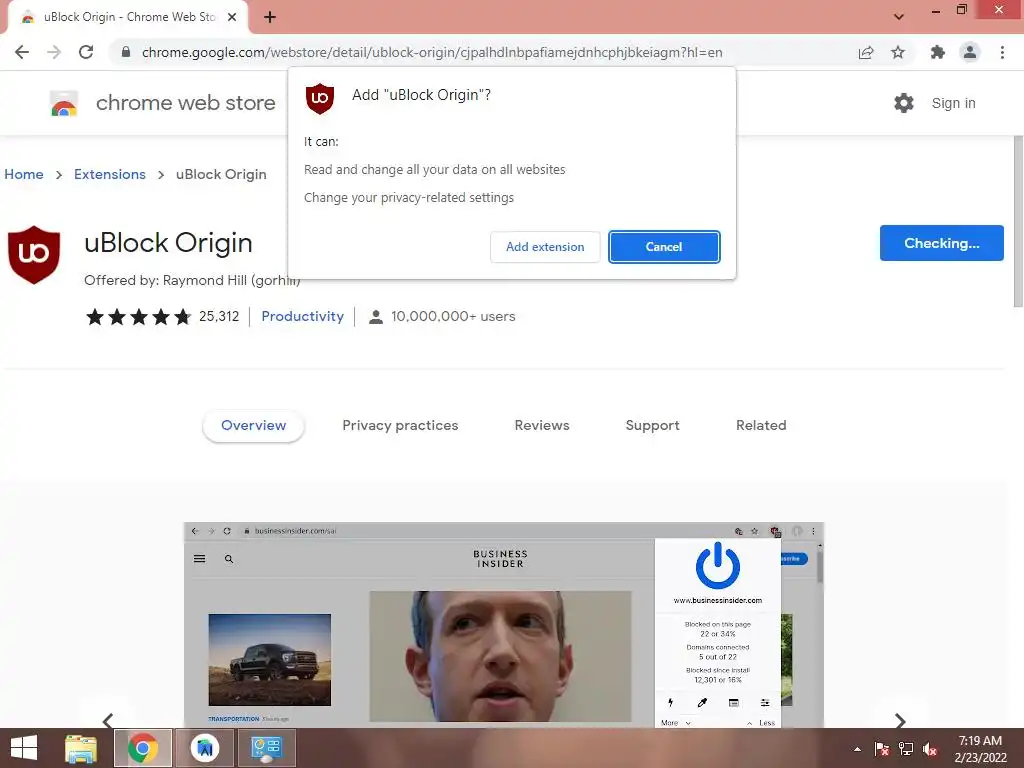The width and height of the screenshot is (1024, 768).
Task: Switch to the Reviews tab
Action: click(x=542, y=425)
